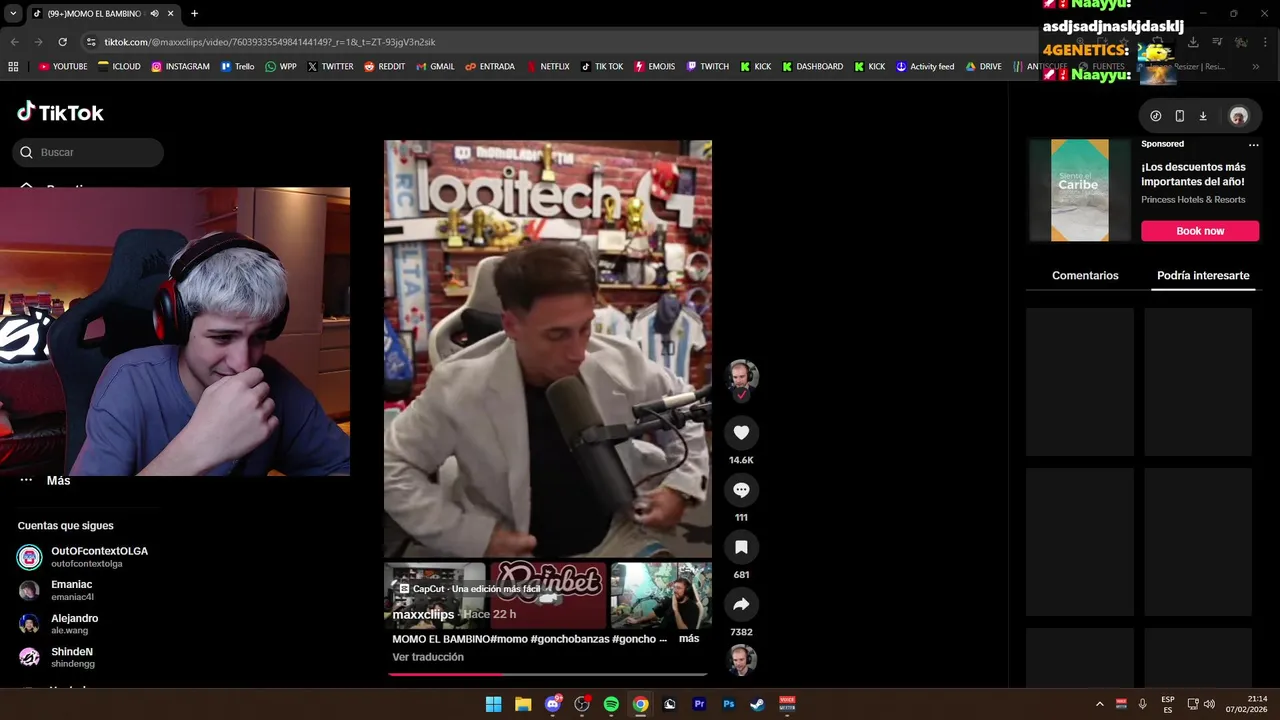Open Premiere Pro from the taskbar
Screen dimensions: 1280x720
pyautogui.click(x=699, y=704)
